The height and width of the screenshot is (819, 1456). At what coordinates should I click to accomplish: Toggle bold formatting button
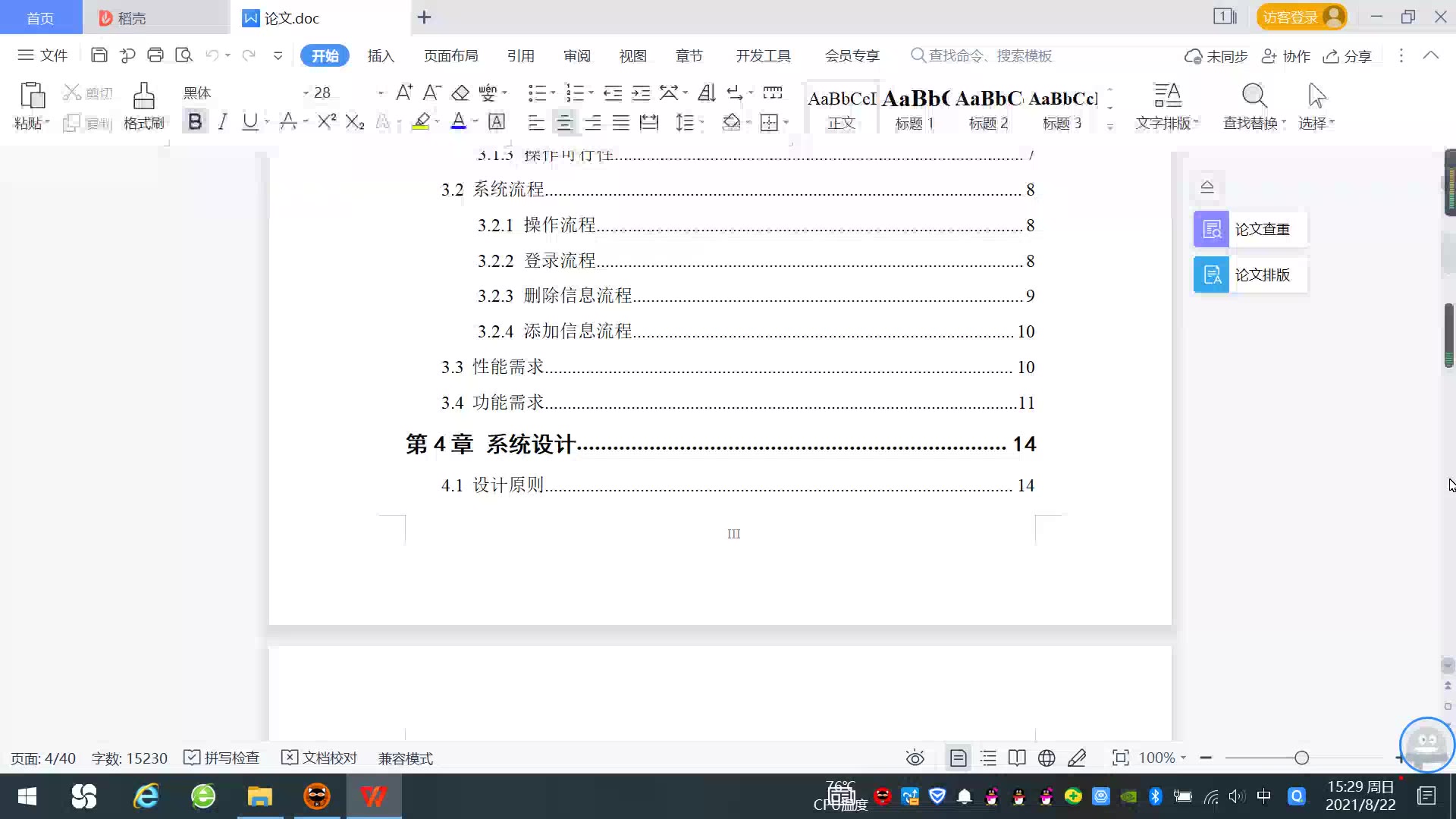[195, 122]
